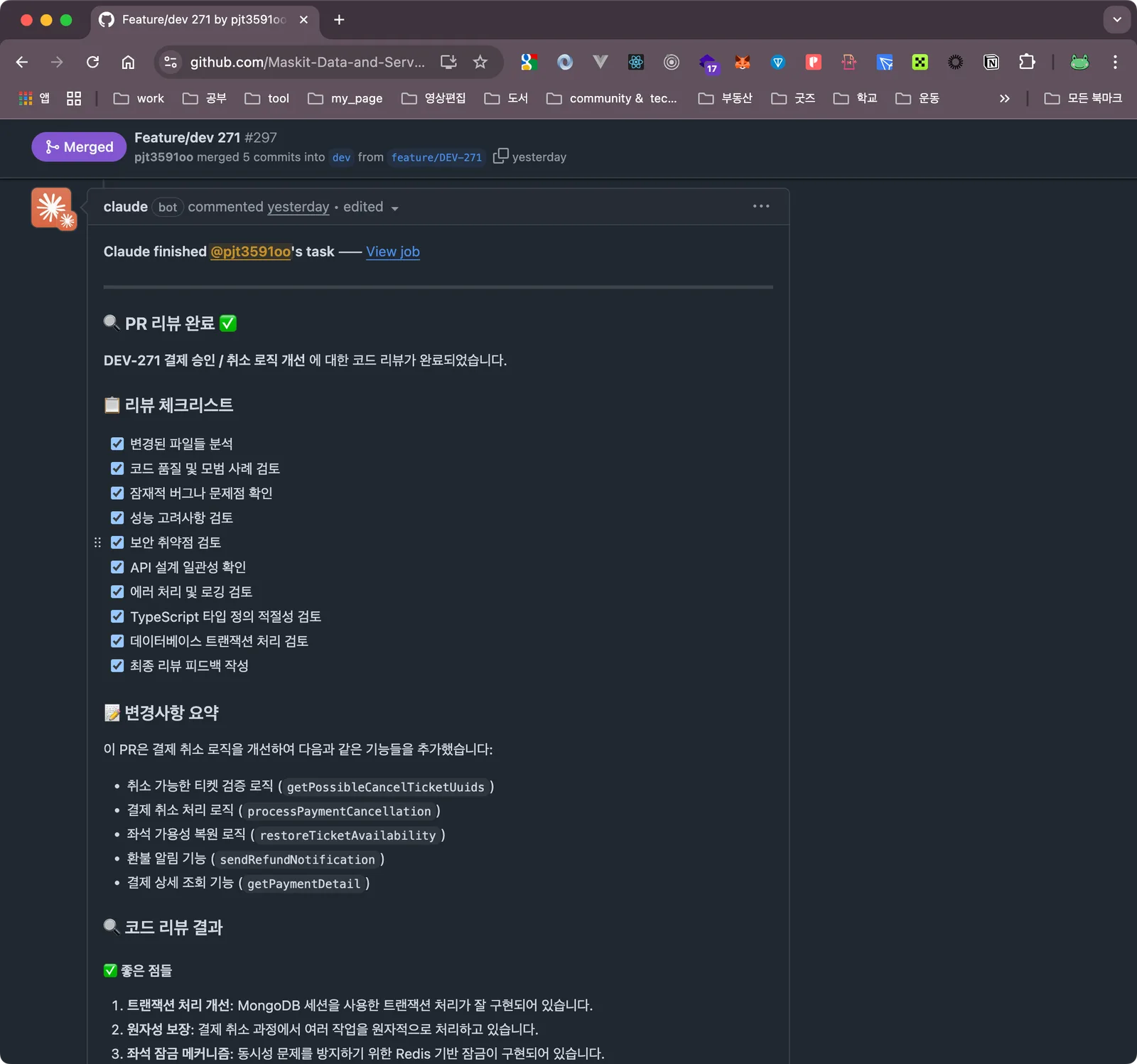The height and width of the screenshot is (1064, 1137).
Task: Bookmark this page with the star icon
Action: pyautogui.click(x=480, y=63)
